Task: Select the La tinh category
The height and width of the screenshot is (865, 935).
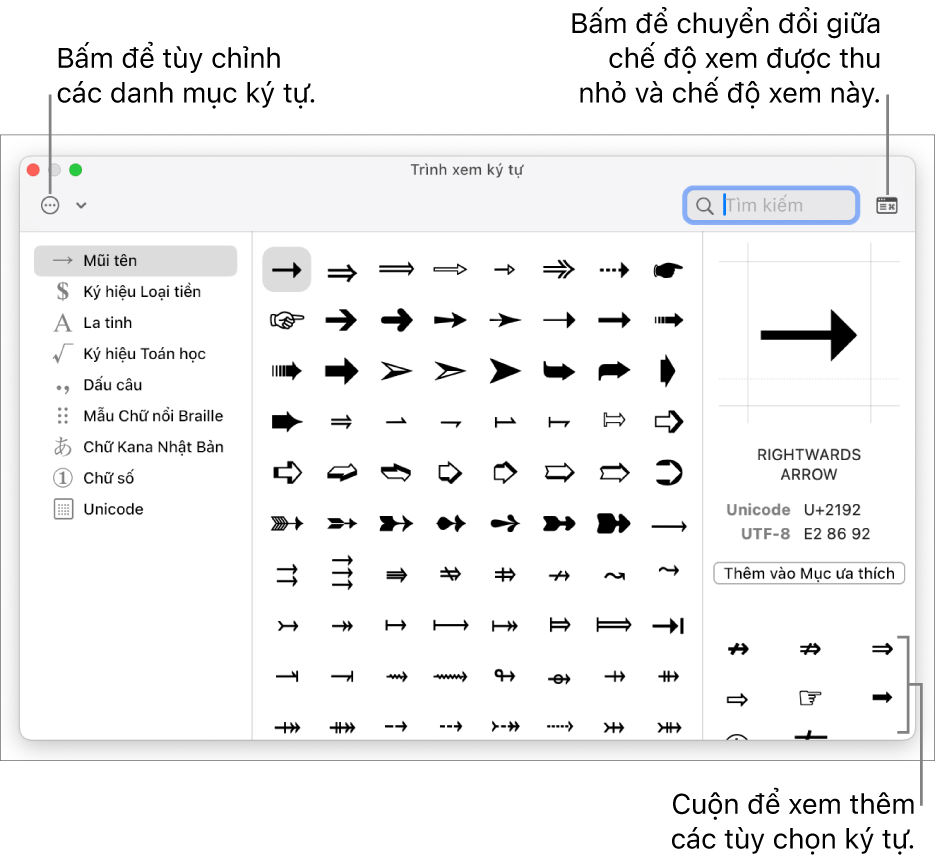Action: pos(135,323)
